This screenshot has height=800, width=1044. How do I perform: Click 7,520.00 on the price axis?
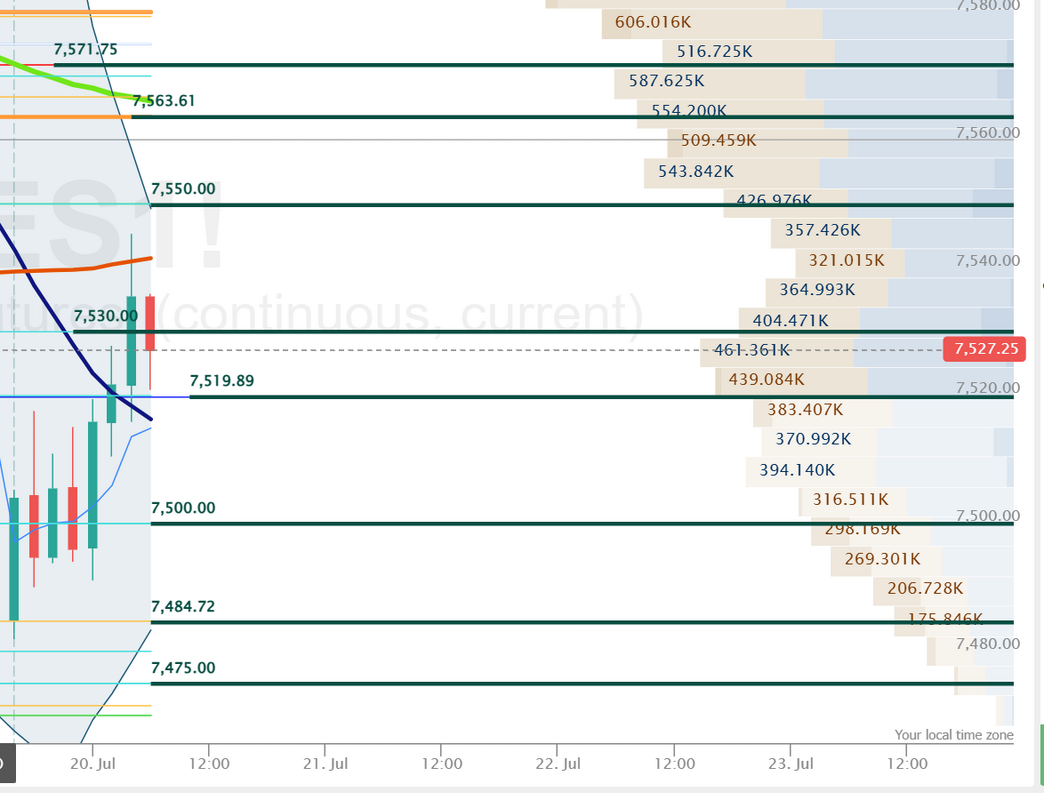click(987, 387)
